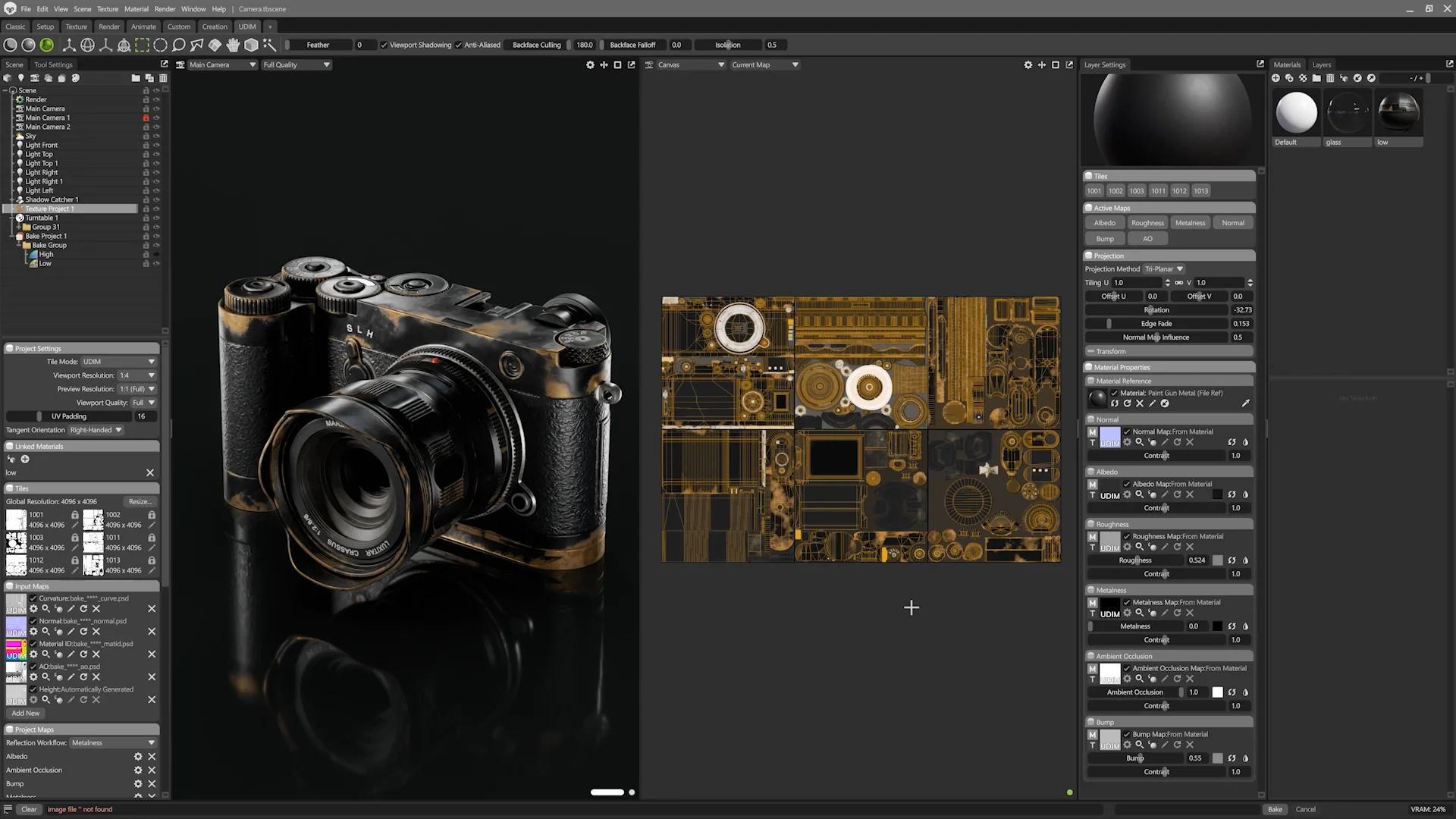Open viewport settings gear beside Main Camera

coord(590,65)
